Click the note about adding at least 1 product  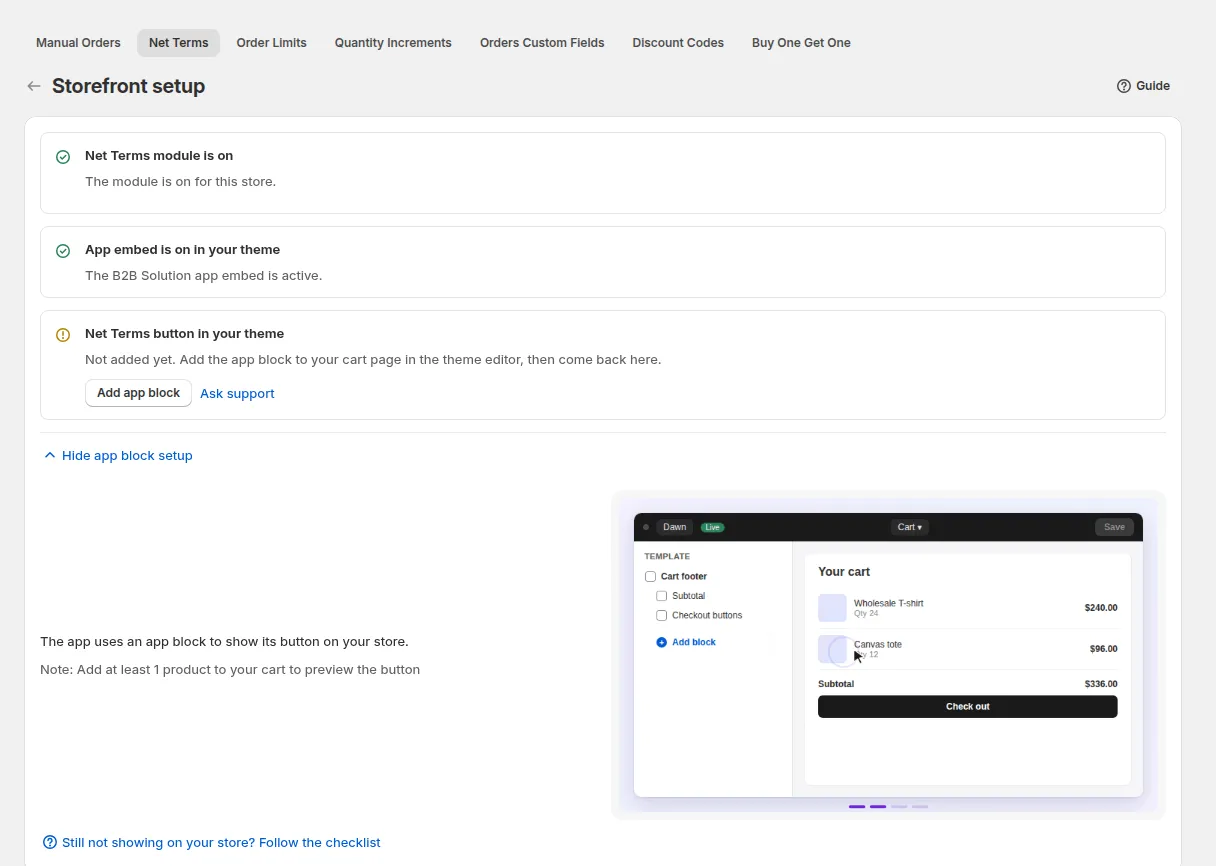(x=230, y=670)
